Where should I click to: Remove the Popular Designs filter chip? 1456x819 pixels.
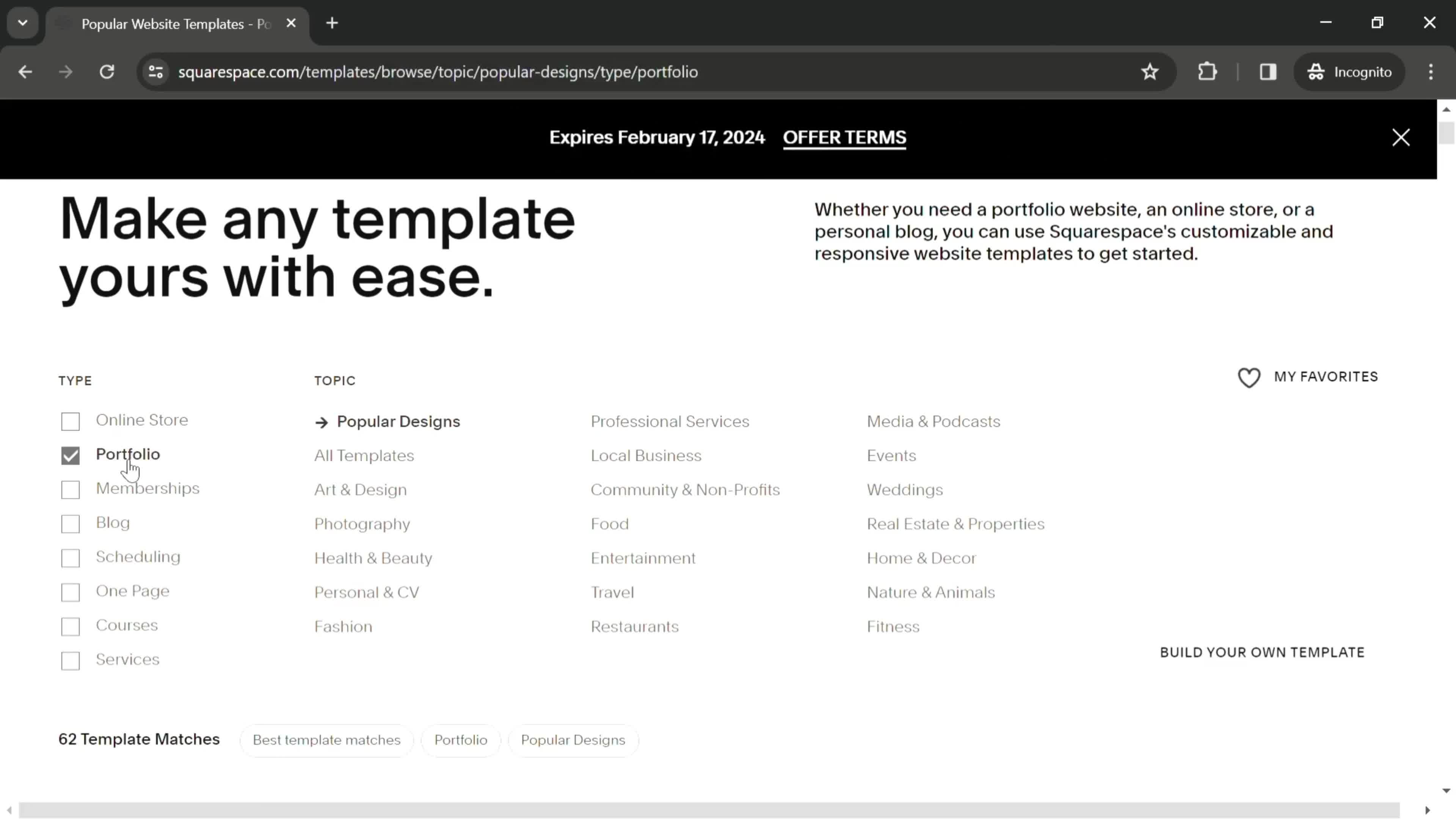tap(573, 741)
